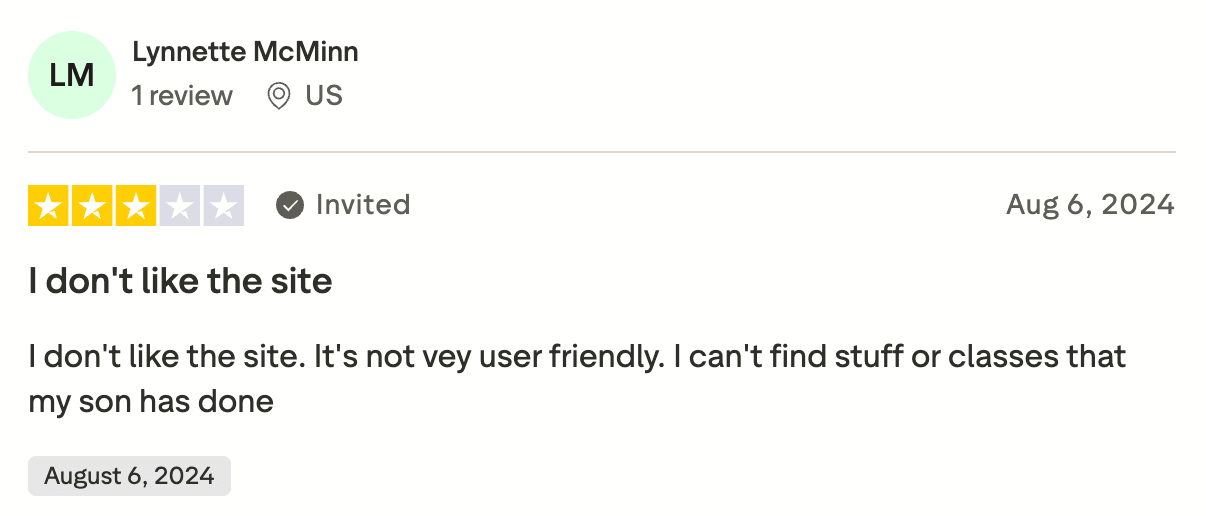Image resolution: width=1206 pixels, height=516 pixels.
Task: Click the "Aug 6, 2024" review date
Action: (x=1090, y=205)
